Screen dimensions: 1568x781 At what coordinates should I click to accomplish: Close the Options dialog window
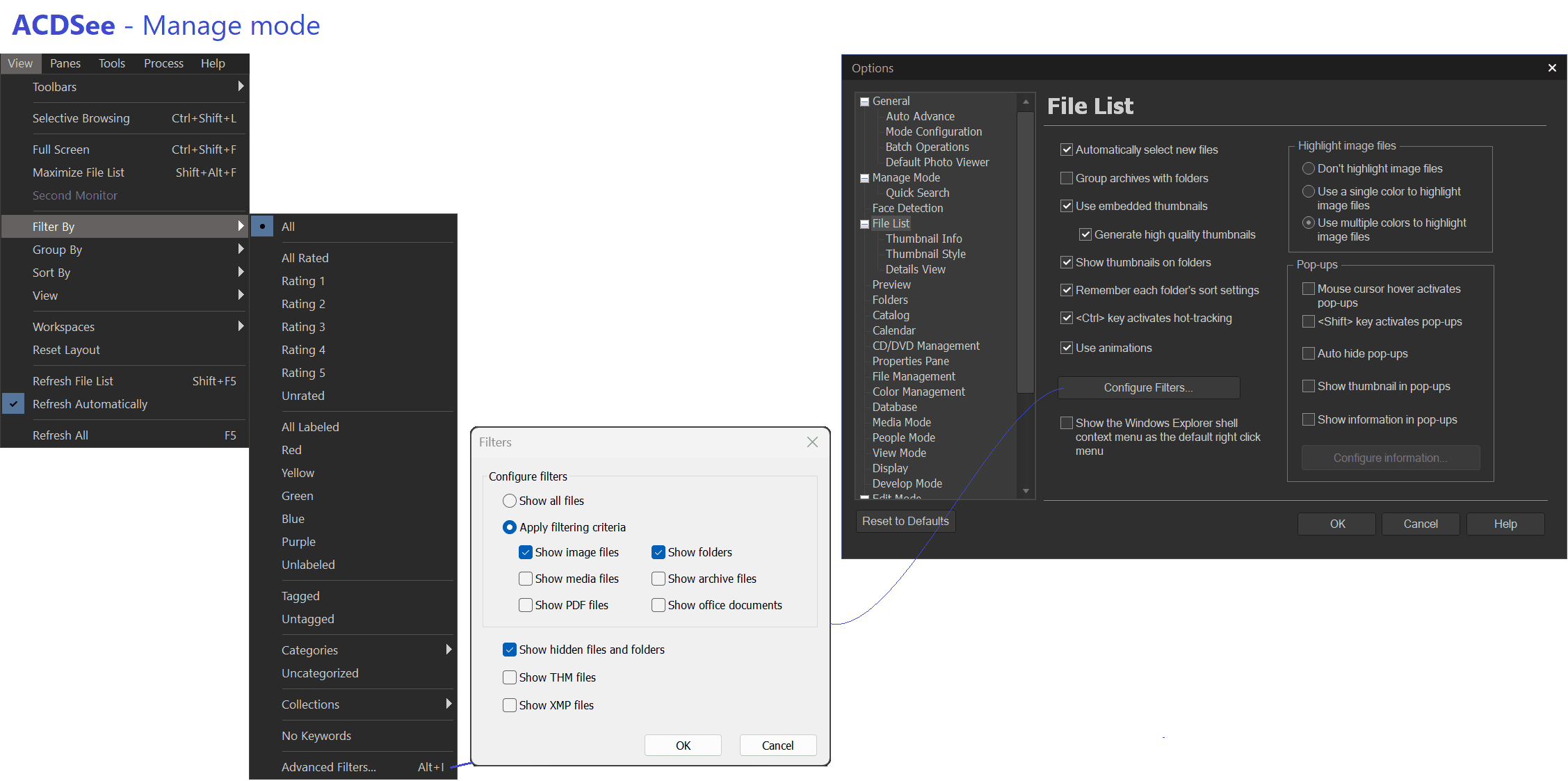click(1552, 67)
